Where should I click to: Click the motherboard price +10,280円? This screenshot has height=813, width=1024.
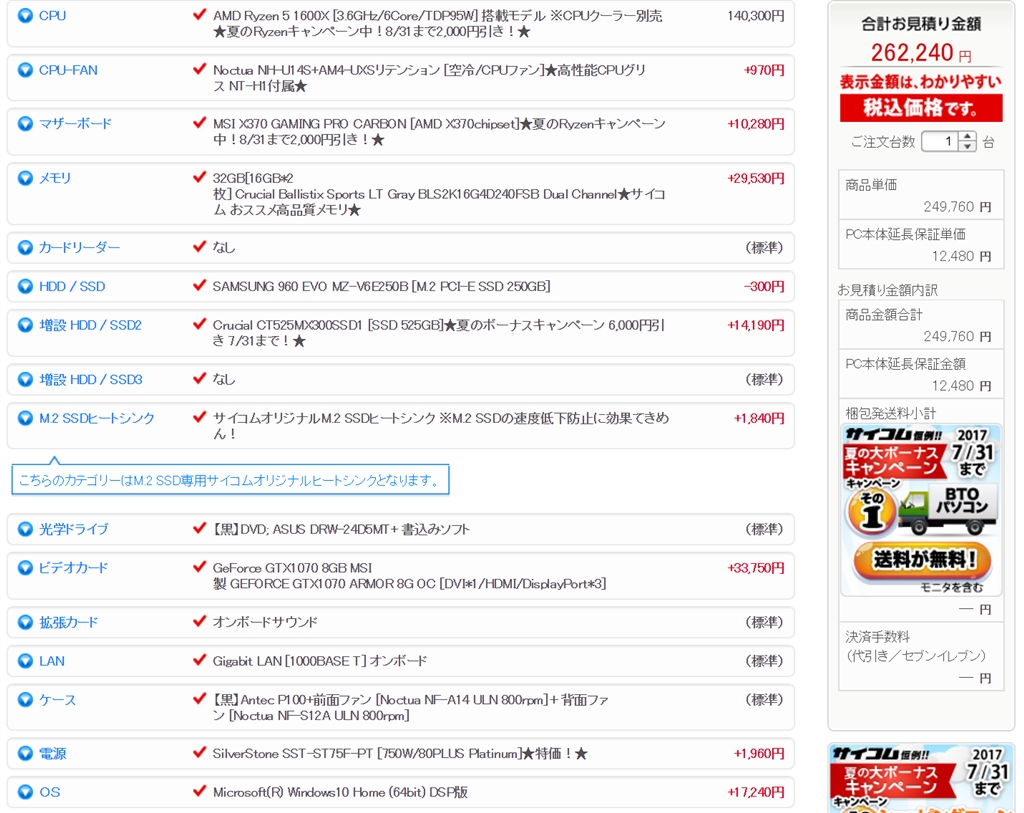[x=756, y=123]
